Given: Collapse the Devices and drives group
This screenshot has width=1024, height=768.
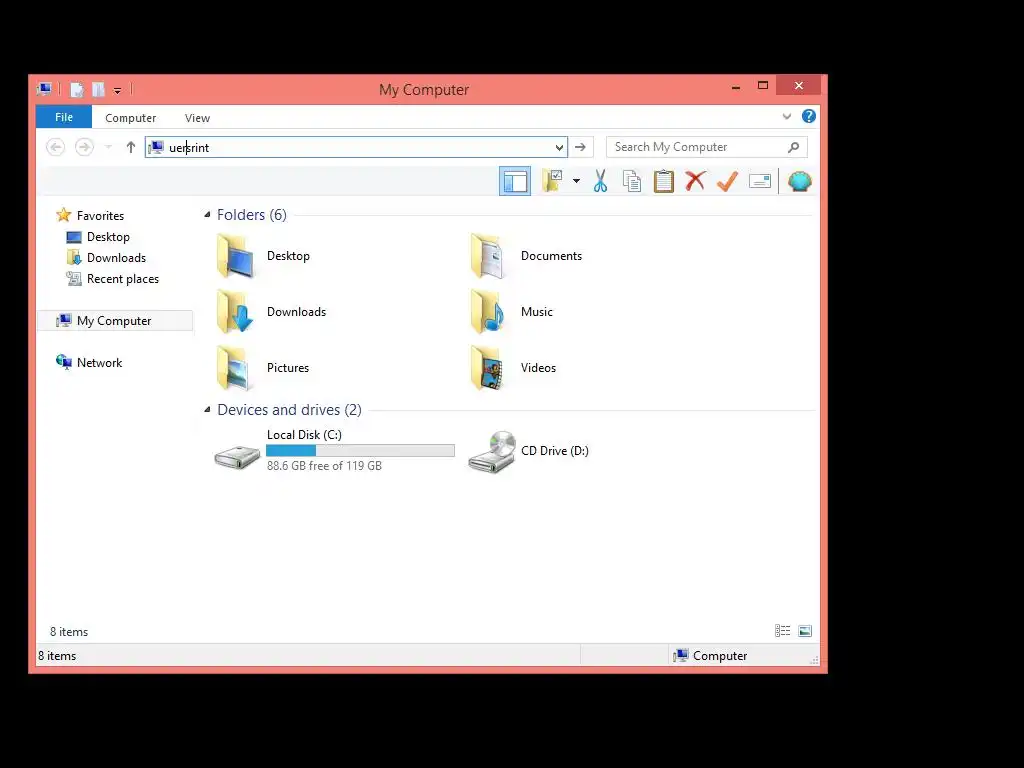Looking at the screenshot, I should coord(207,409).
